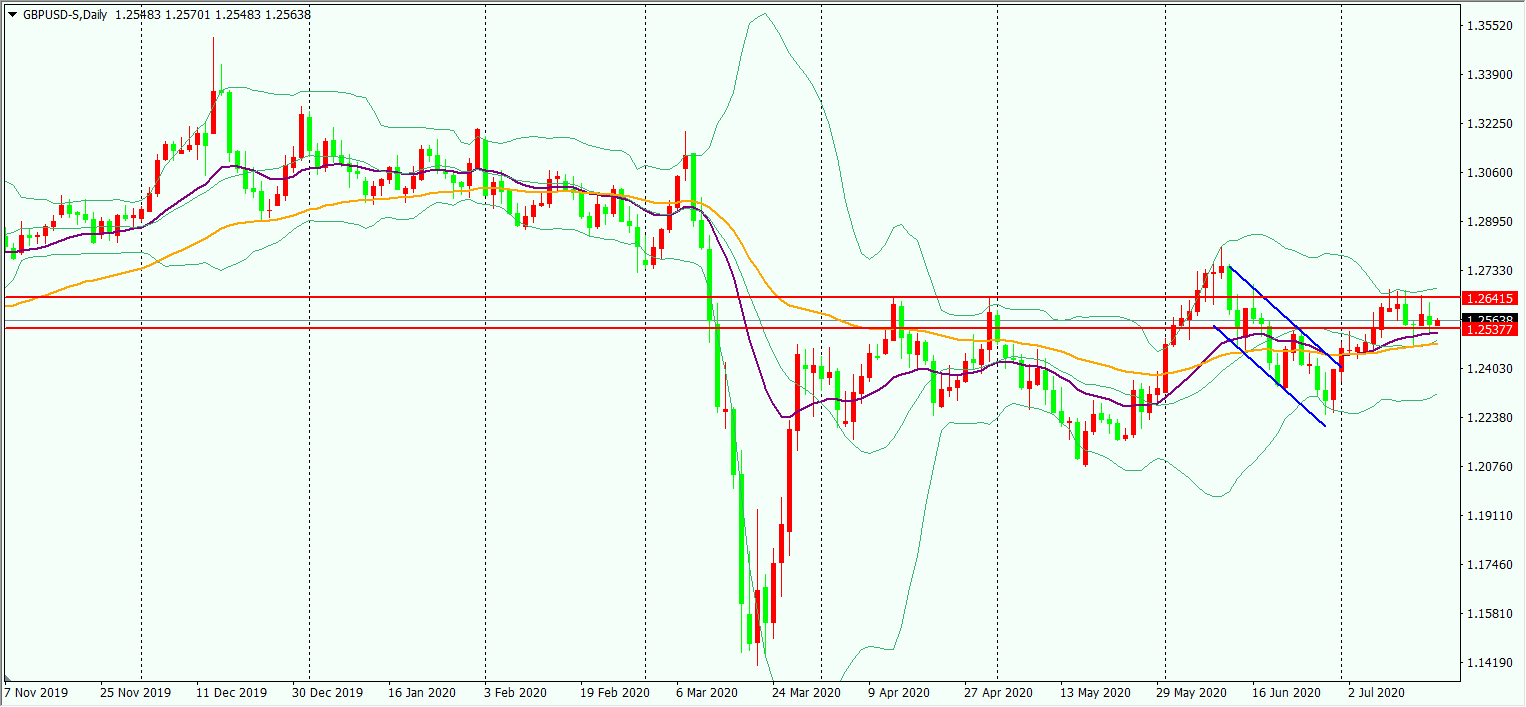The width and height of the screenshot is (1526, 707).
Task: Click the 2 Jul 2020 date label
Action: [1377, 693]
